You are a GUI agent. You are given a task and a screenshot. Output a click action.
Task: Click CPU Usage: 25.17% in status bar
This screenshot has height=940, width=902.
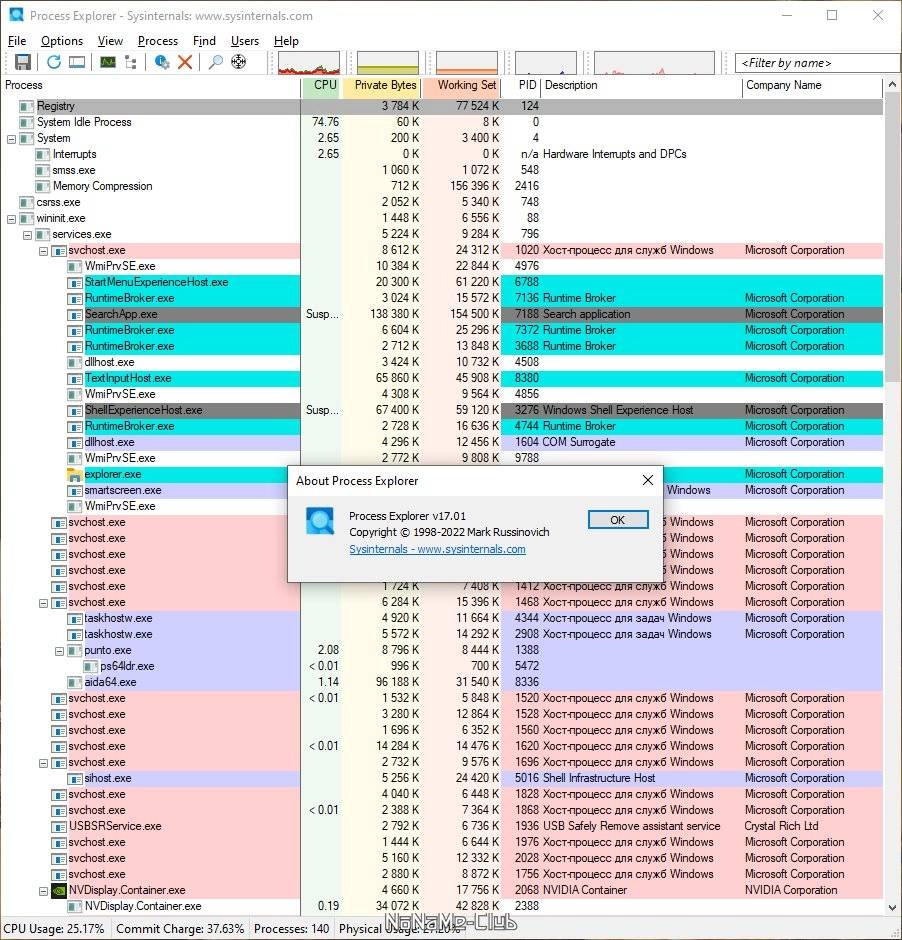click(54, 929)
